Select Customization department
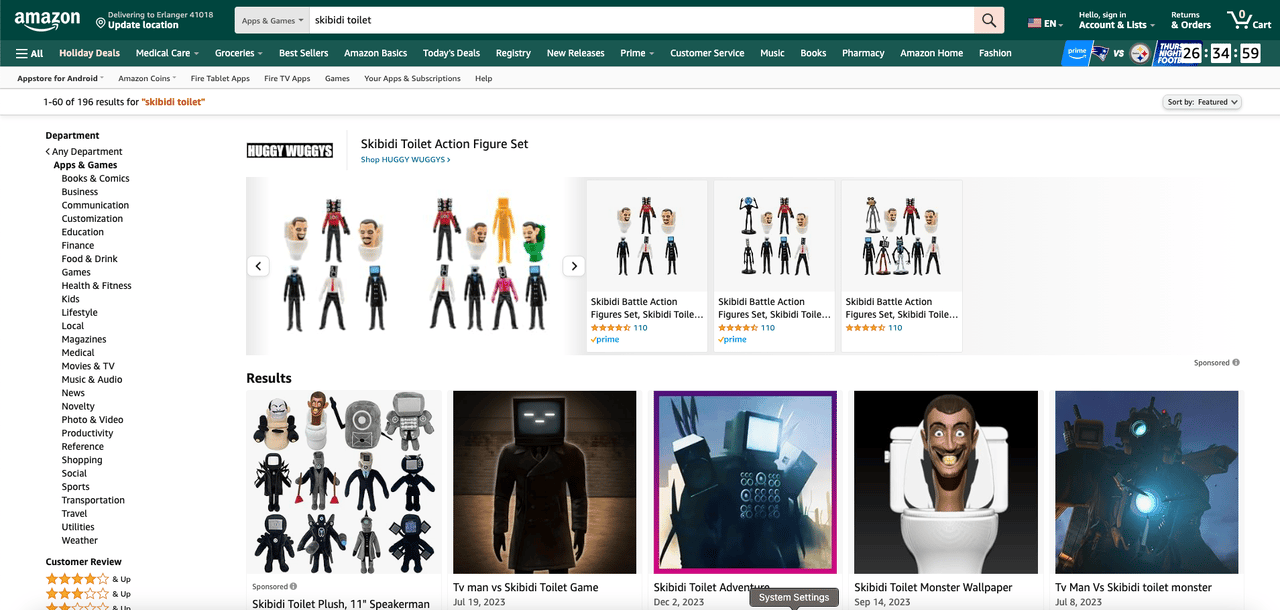Image resolution: width=1280 pixels, height=610 pixels. tap(92, 219)
